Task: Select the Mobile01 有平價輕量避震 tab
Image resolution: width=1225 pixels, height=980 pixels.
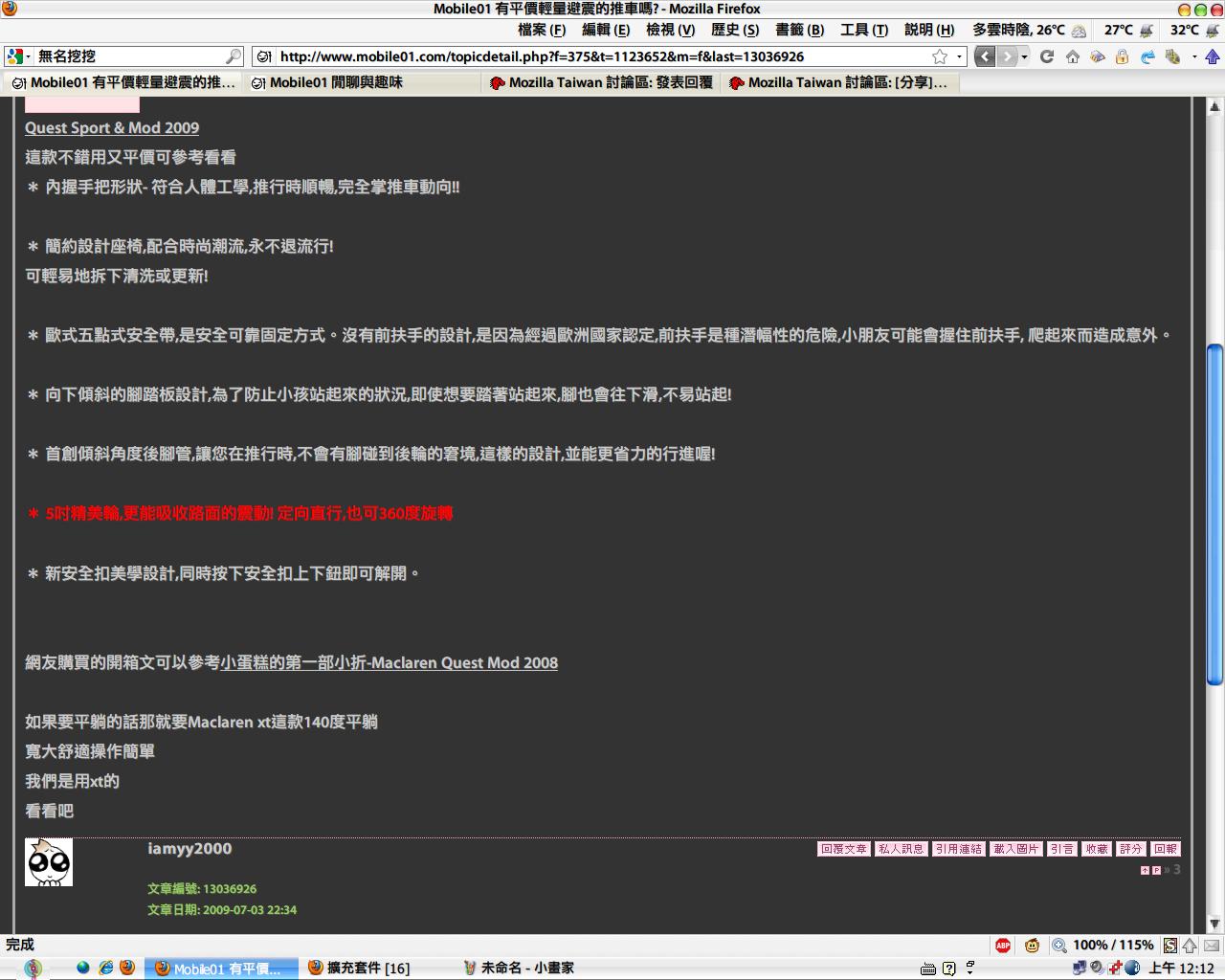Action: tap(122, 83)
